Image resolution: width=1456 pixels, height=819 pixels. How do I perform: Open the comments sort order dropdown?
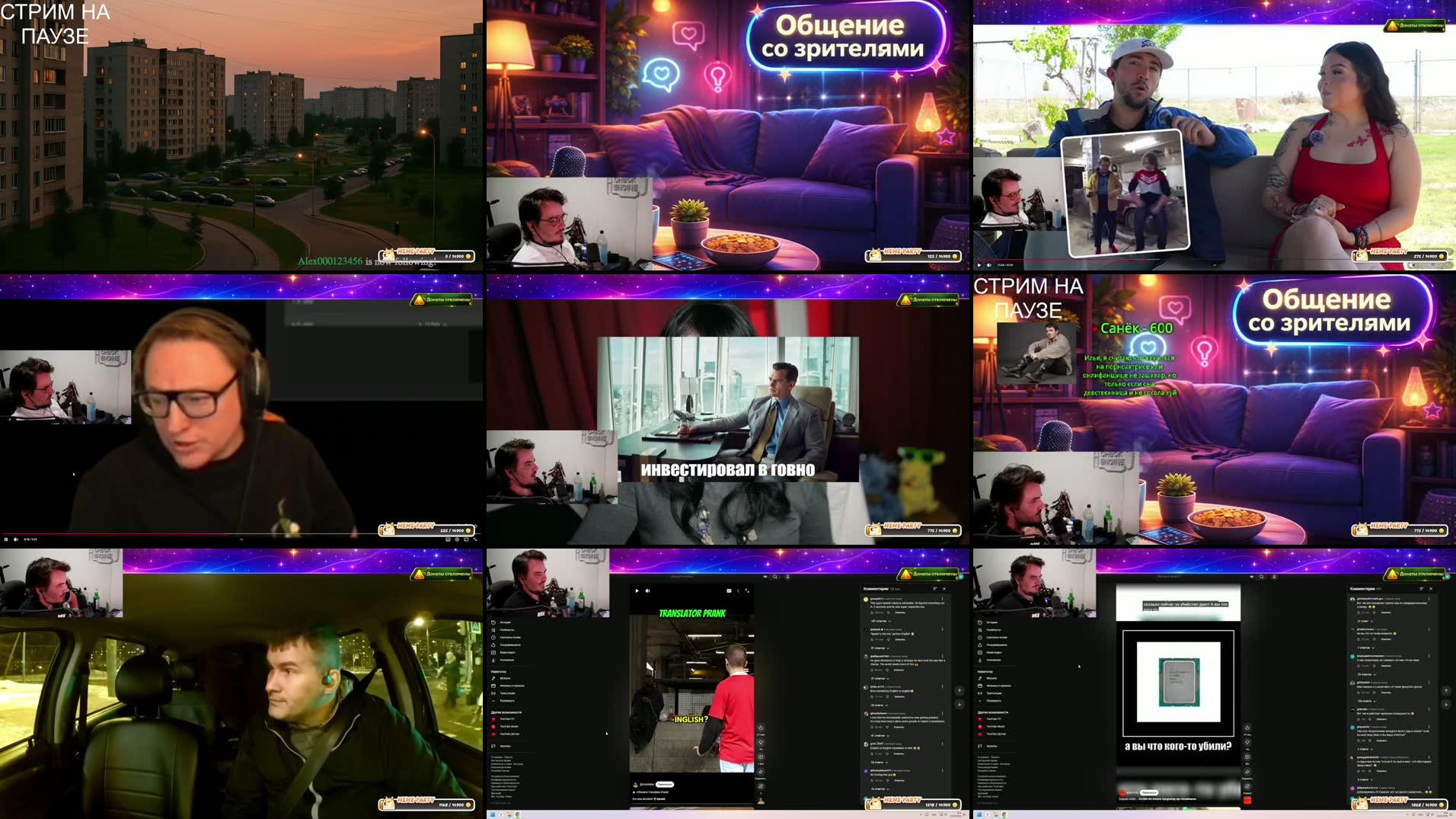point(934,588)
